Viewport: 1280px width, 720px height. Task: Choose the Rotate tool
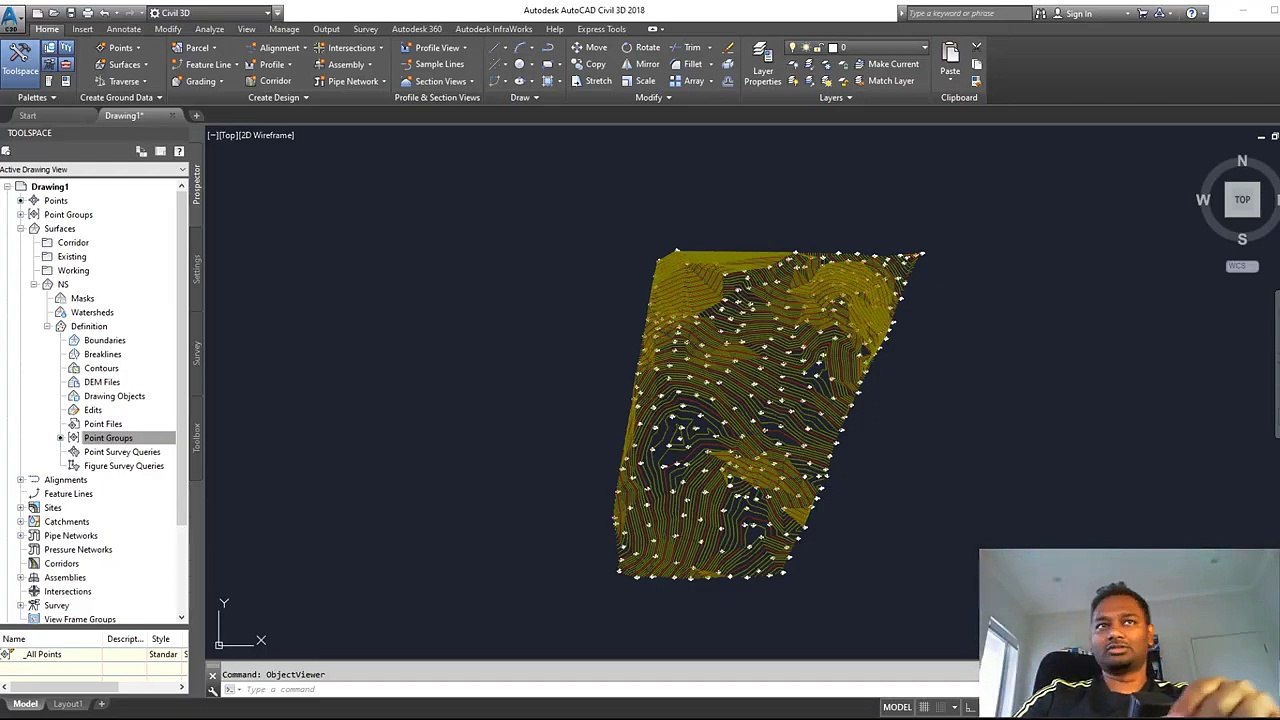pos(641,48)
